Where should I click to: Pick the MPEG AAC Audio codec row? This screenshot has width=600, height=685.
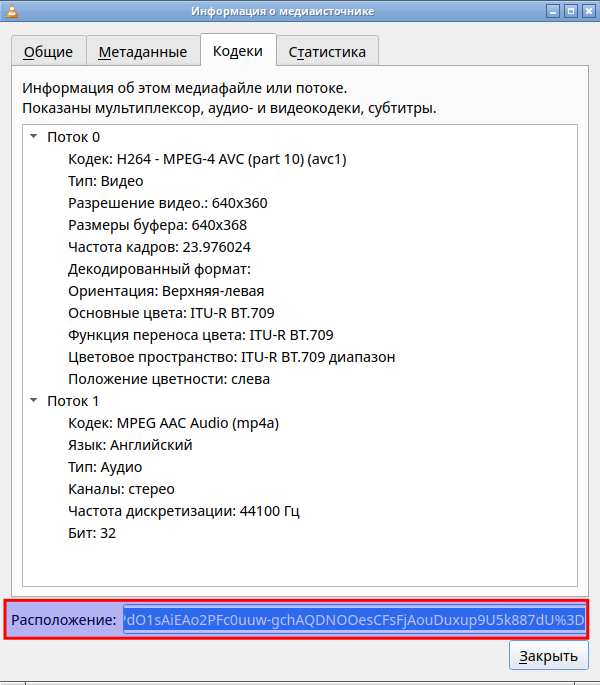pyautogui.click(x=173, y=423)
